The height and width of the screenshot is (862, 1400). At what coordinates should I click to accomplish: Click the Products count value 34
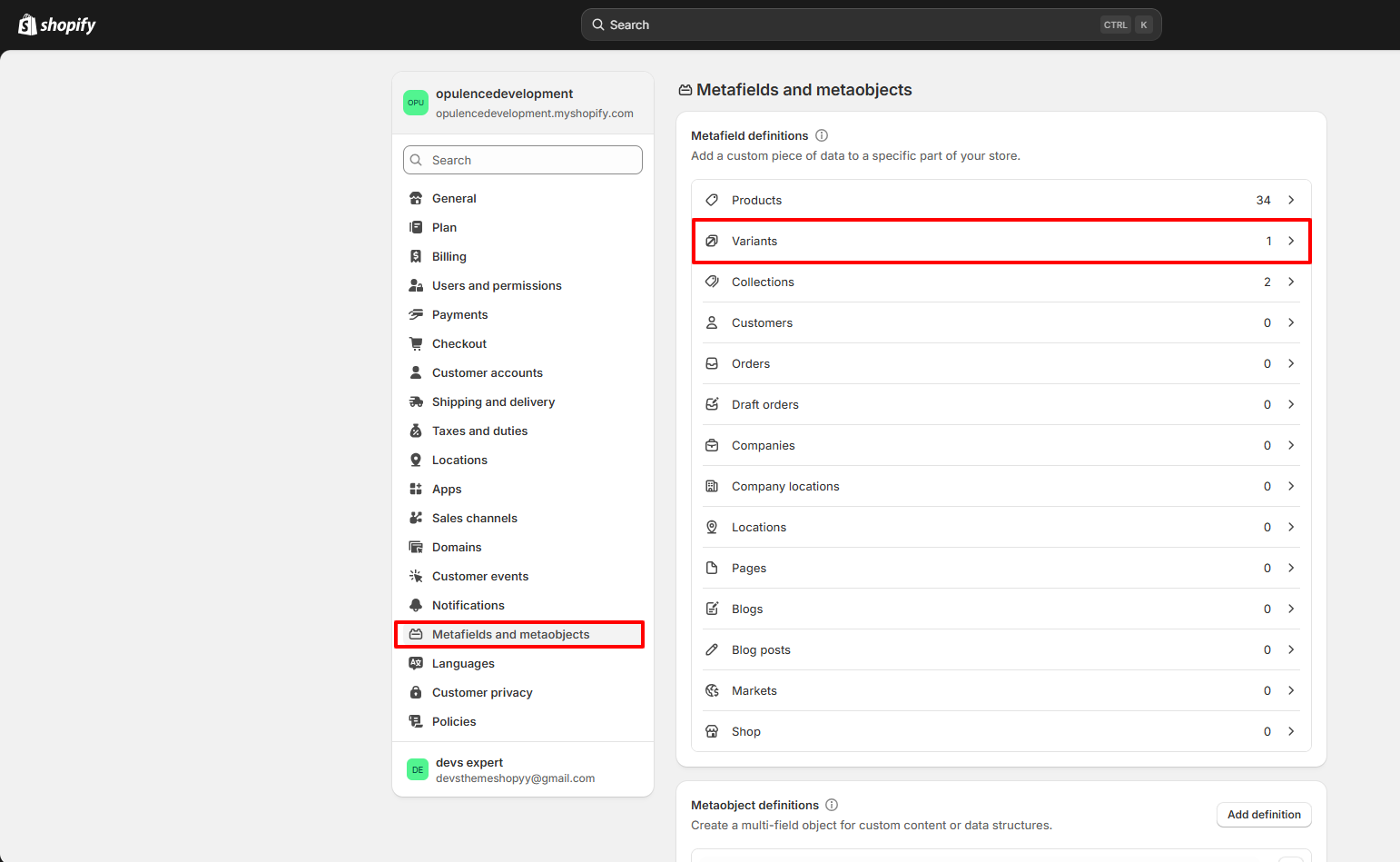[1263, 200]
